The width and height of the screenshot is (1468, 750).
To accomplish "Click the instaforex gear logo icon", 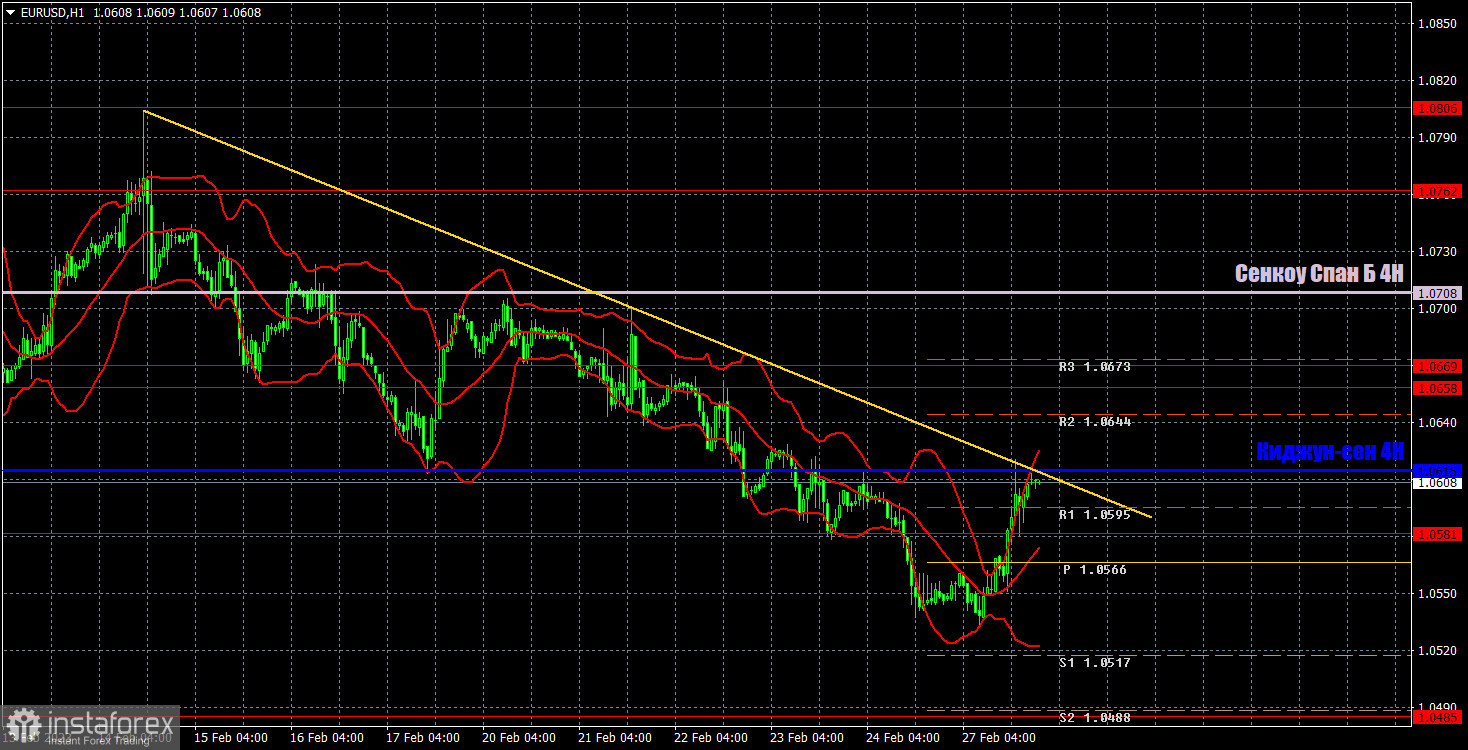I will pyautogui.click(x=22, y=725).
